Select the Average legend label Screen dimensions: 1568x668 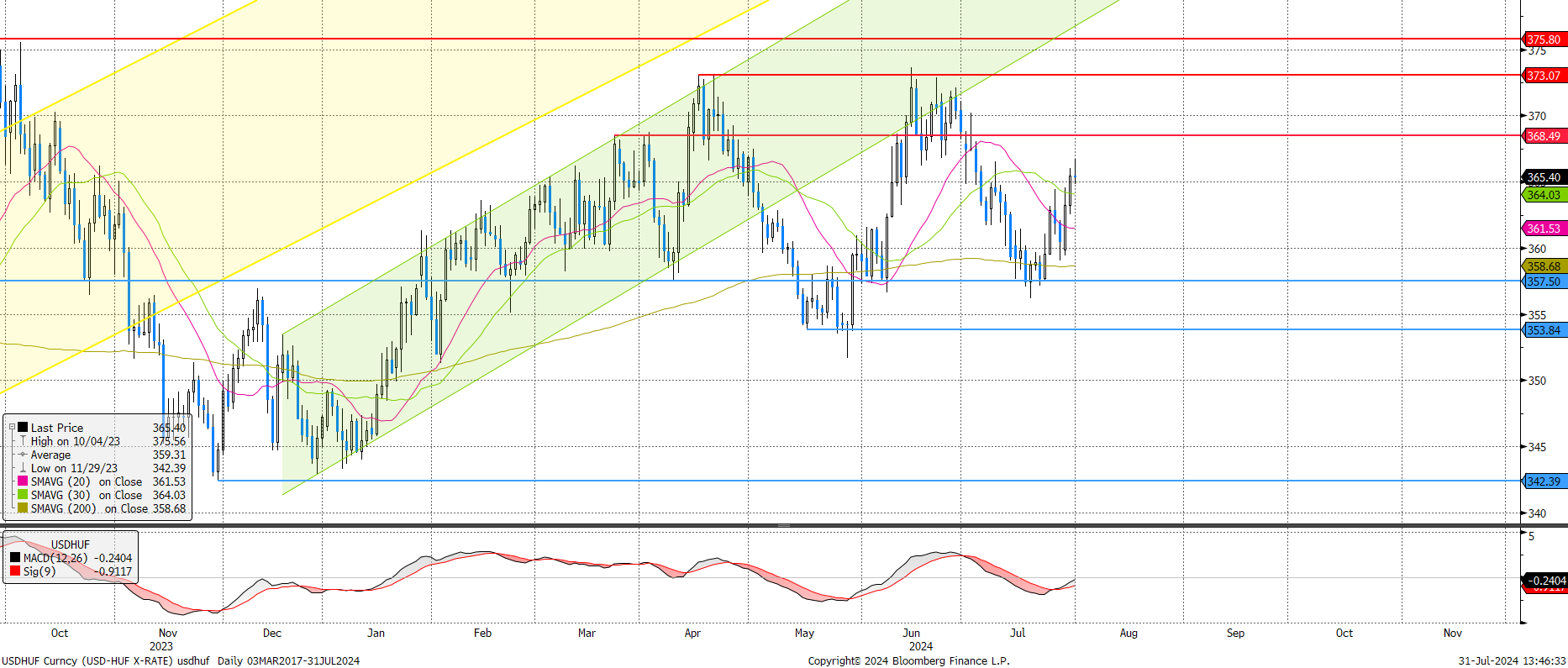coord(50,455)
